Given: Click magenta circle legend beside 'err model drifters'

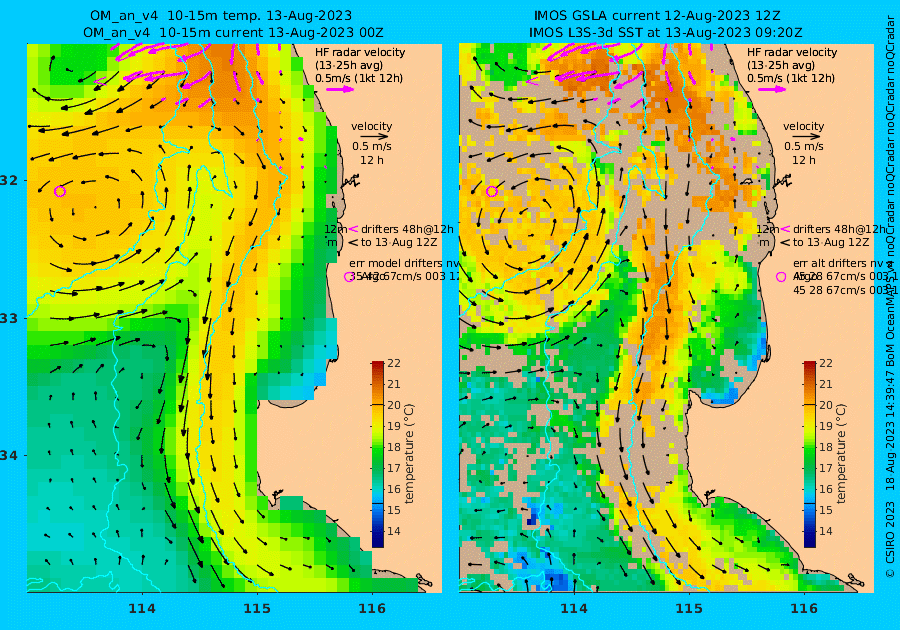Looking at the screenshot, I should tap(348, 277).
